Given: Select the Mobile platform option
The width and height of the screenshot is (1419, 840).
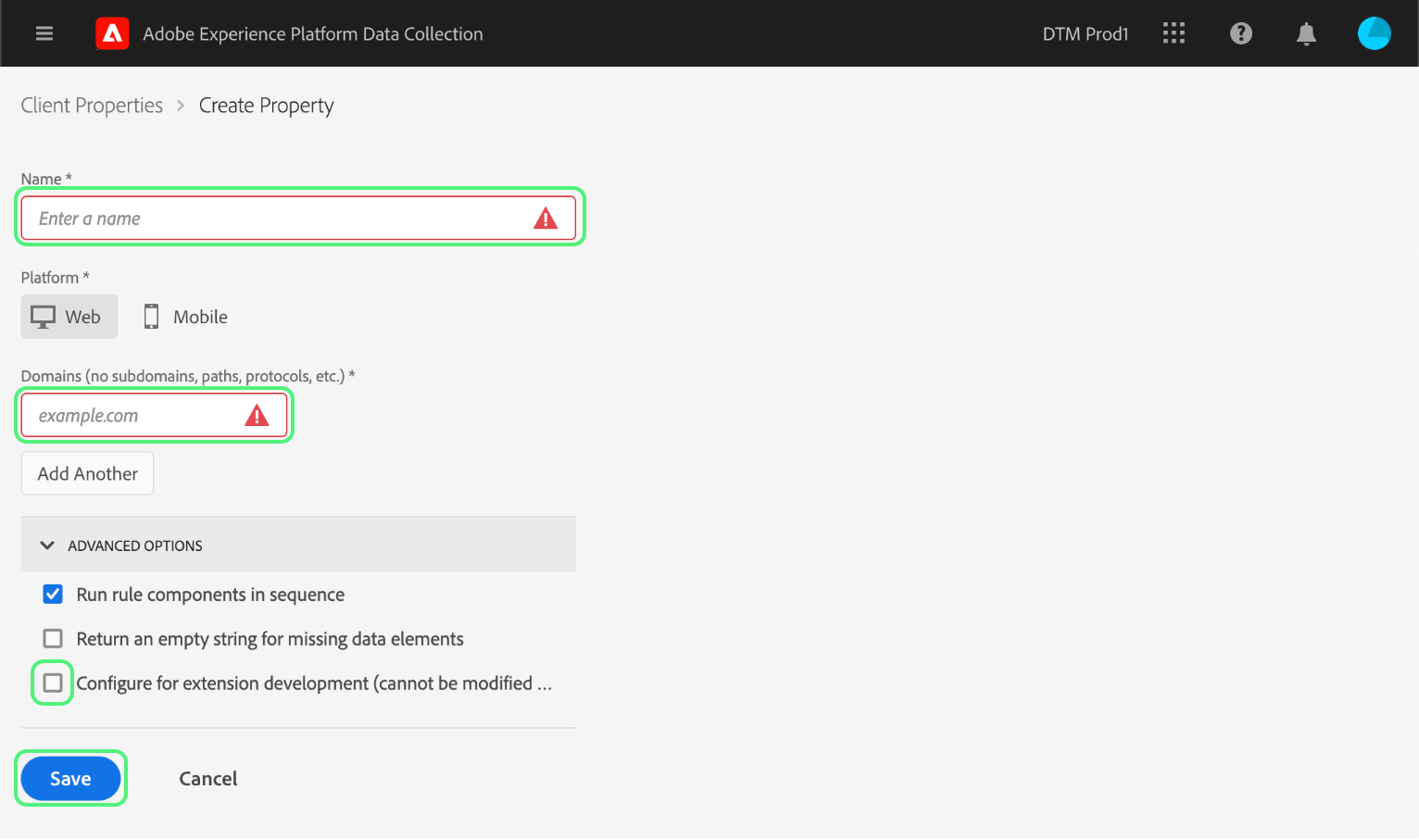Looking at the screenshot, I should (x=186, y=317).
